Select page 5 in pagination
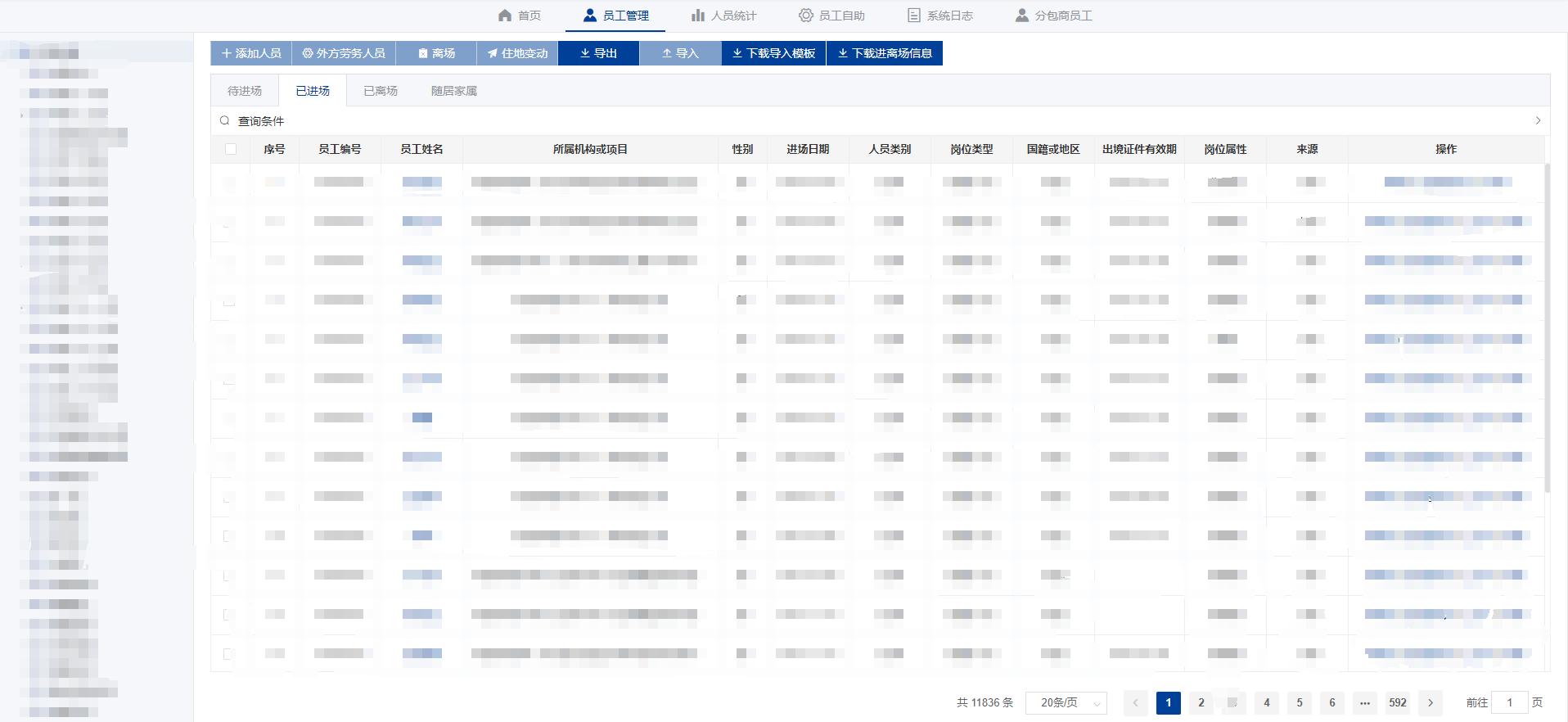The height and width of the screenshot is (722, 1568). 1300,702
